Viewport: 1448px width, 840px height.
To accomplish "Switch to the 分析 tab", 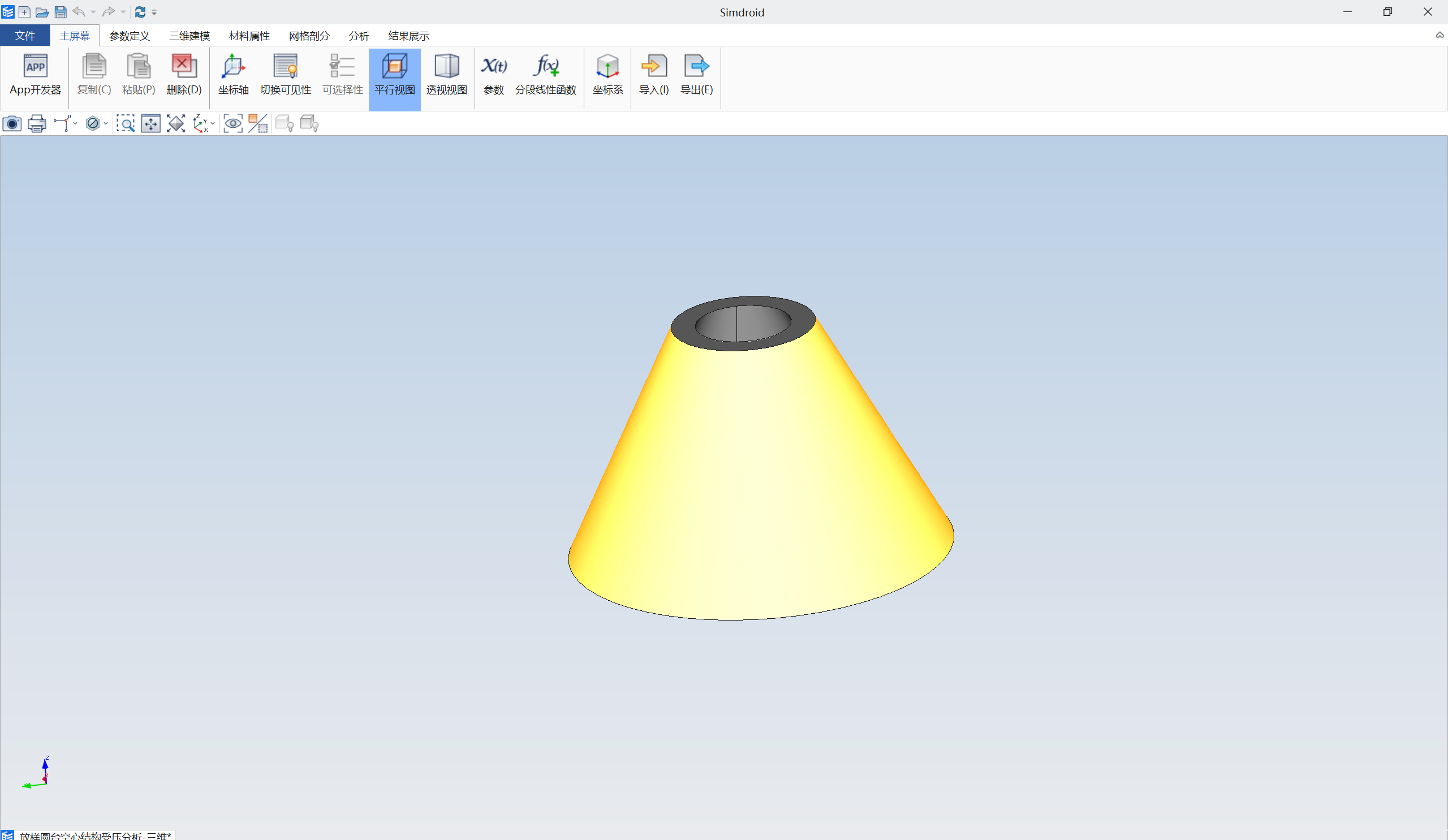I will (359, 36).
